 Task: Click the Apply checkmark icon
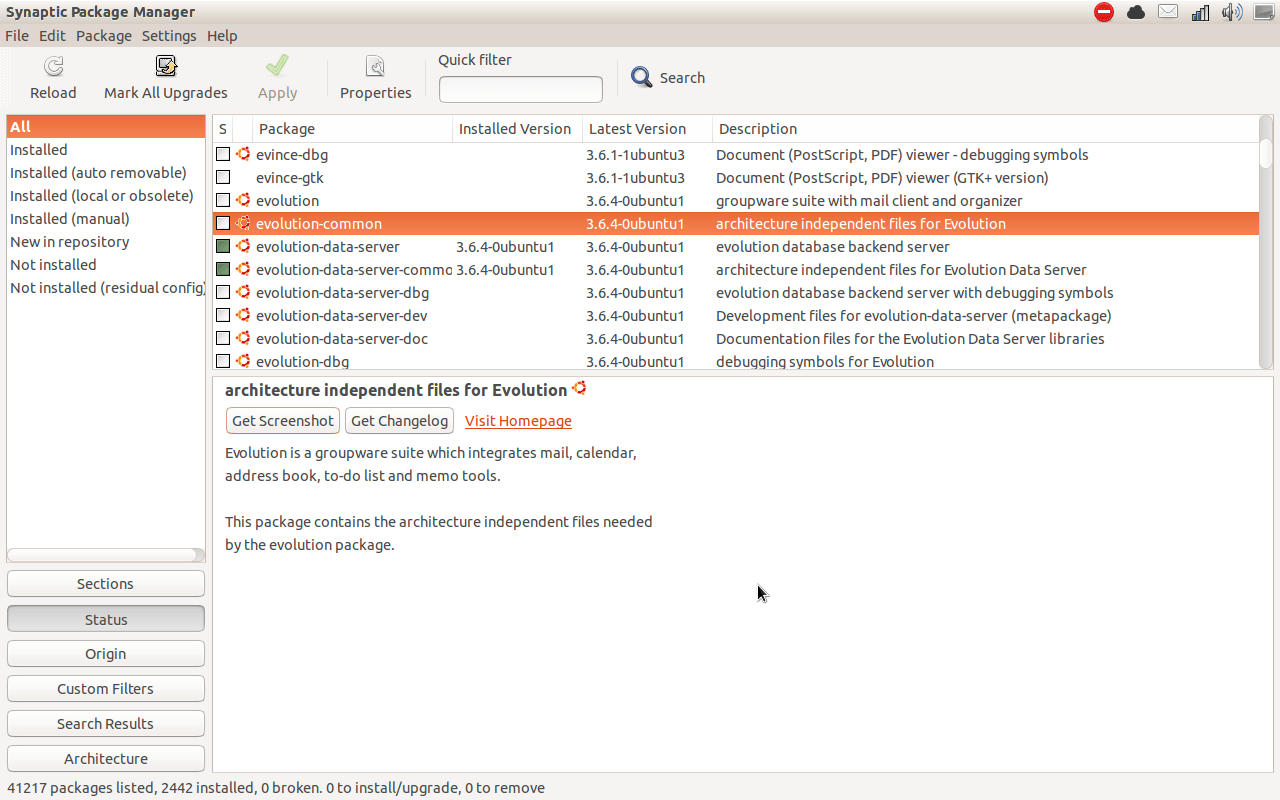277,67
